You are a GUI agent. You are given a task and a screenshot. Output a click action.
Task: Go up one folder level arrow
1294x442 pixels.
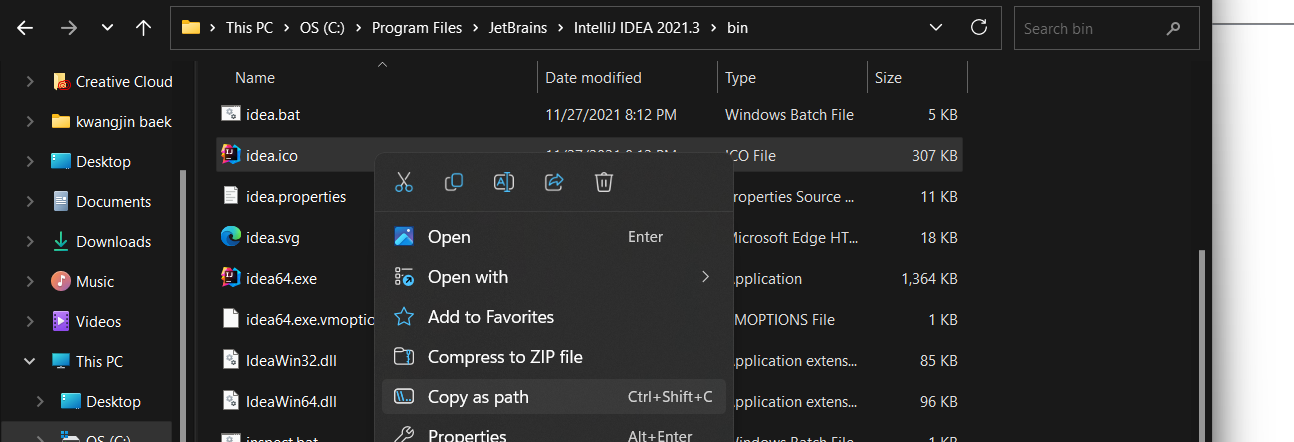click(x=143, y=28)
